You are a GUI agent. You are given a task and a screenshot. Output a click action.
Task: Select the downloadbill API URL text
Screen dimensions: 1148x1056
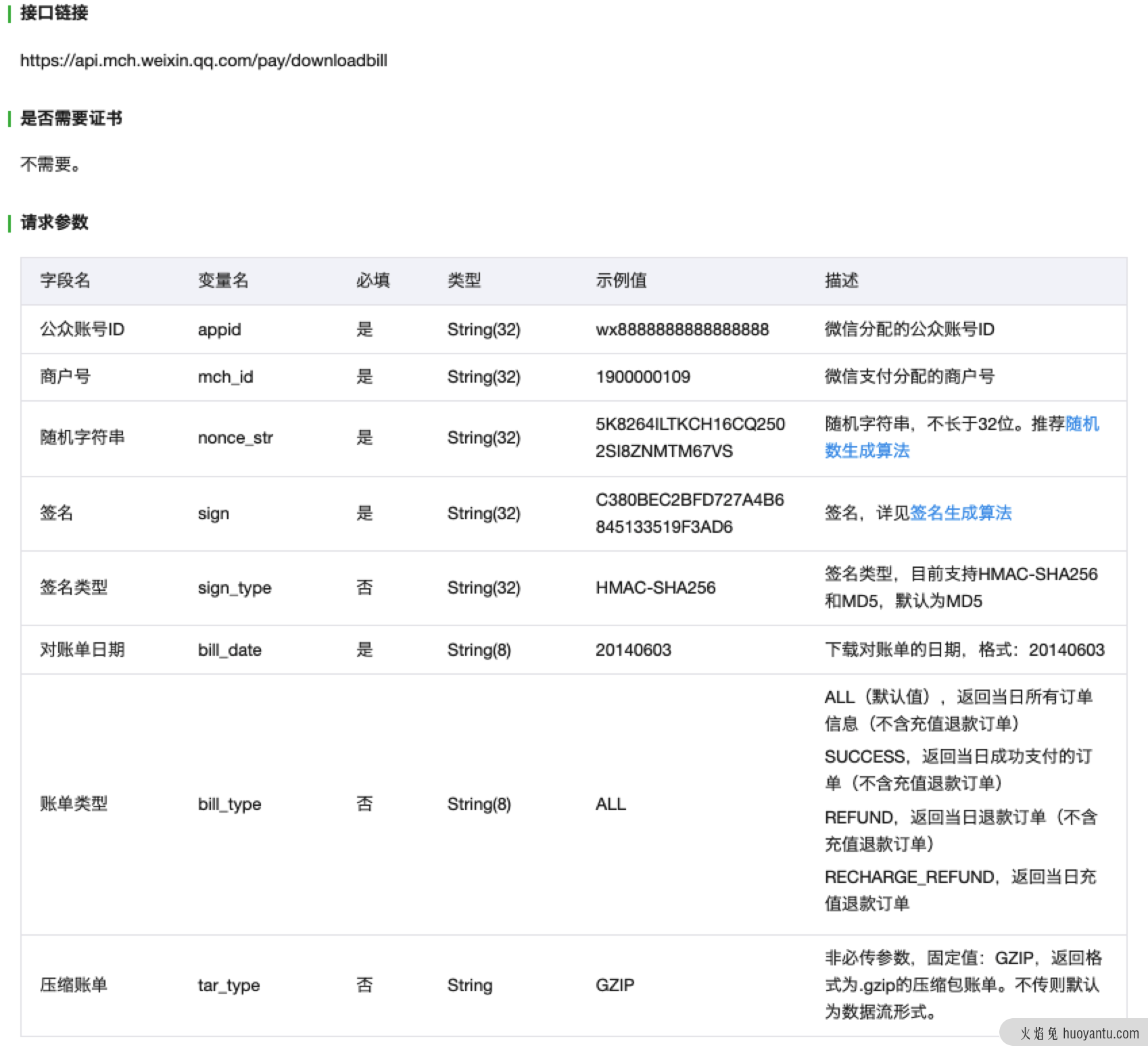(204, 61)
